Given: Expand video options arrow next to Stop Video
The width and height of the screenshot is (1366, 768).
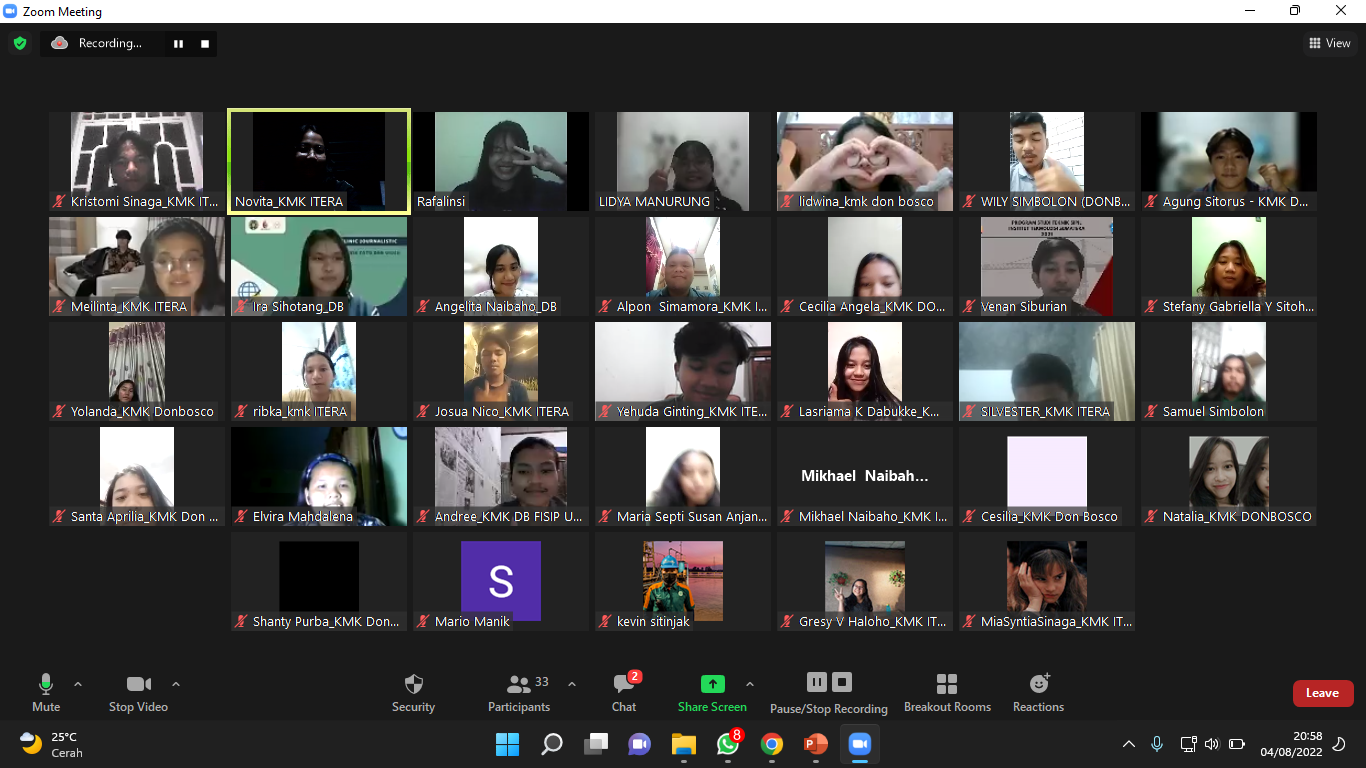Looking at the screenshot, I should pyautogui.click(x=176, y=684).
